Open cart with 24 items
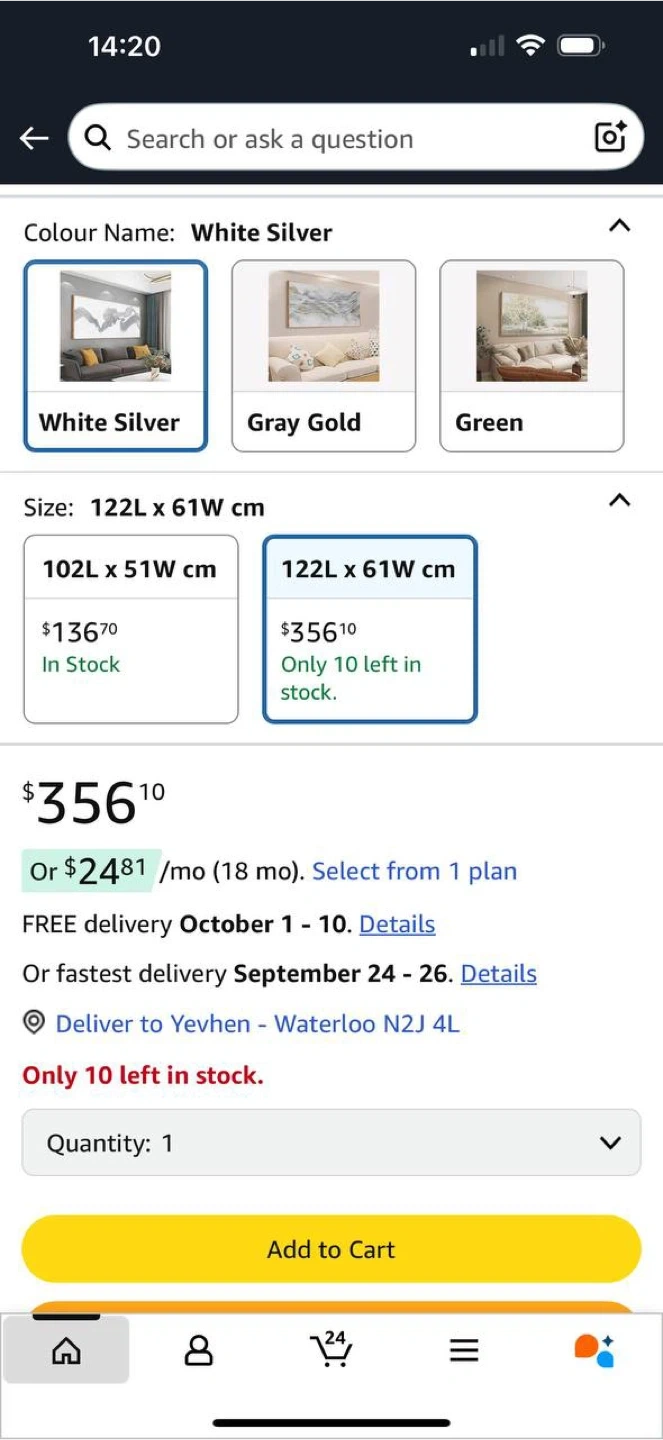The image size is (663, 1440). [x=332, y=1349]
